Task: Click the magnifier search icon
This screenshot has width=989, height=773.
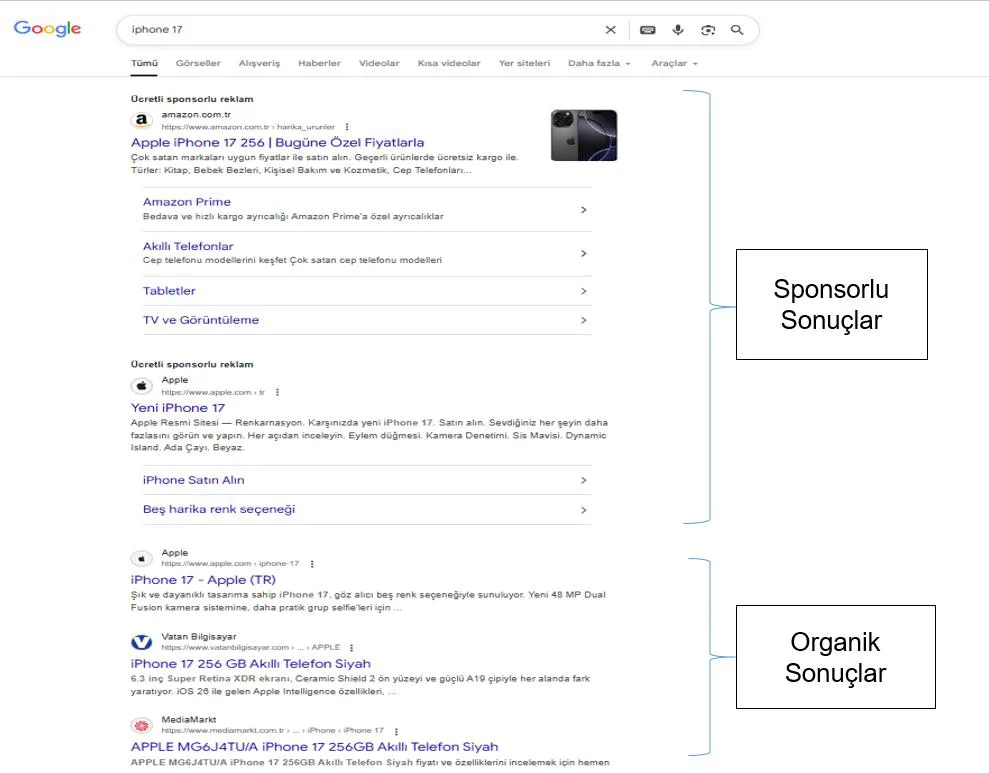Action: [x=737, y=30]
